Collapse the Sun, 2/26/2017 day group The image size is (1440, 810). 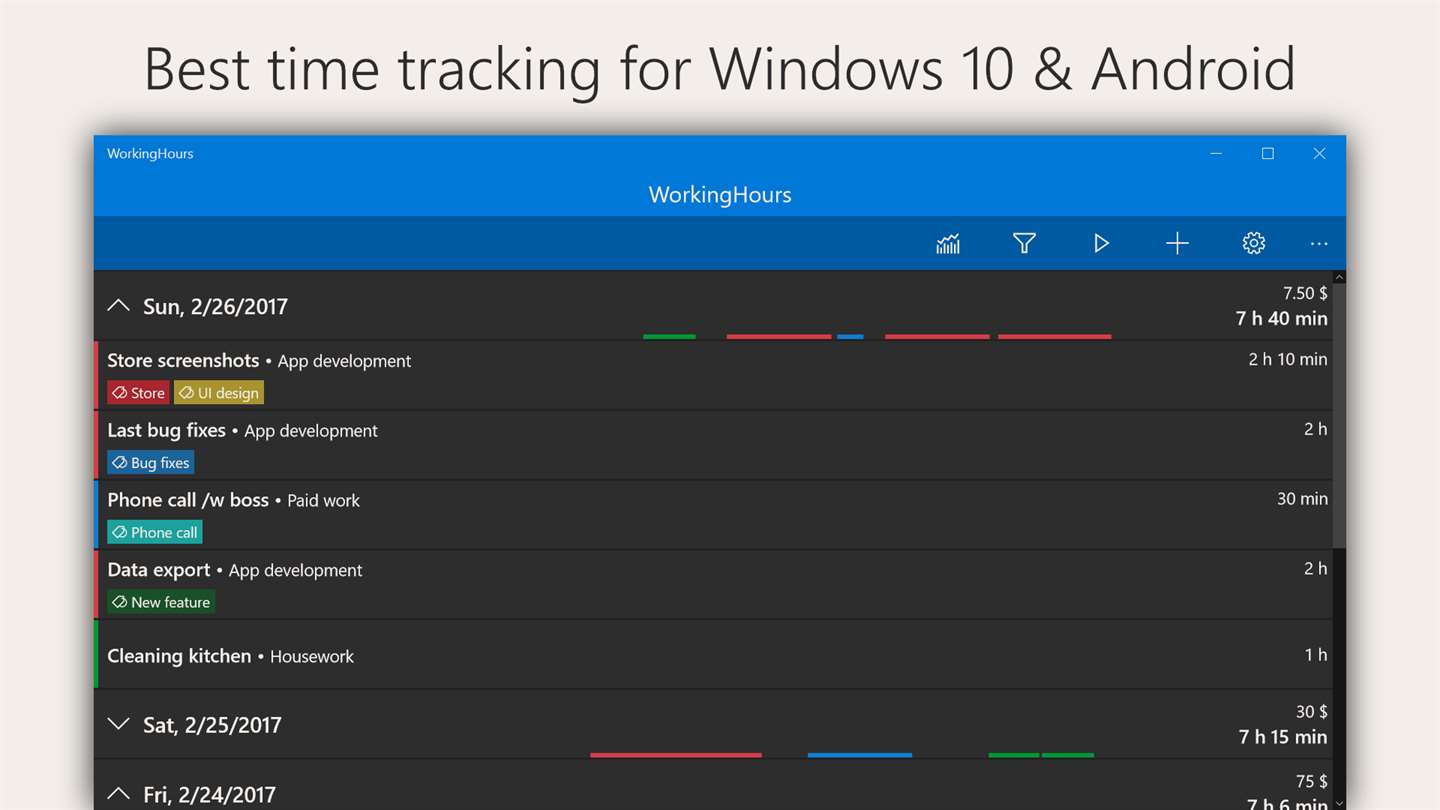tap(118, 306)
